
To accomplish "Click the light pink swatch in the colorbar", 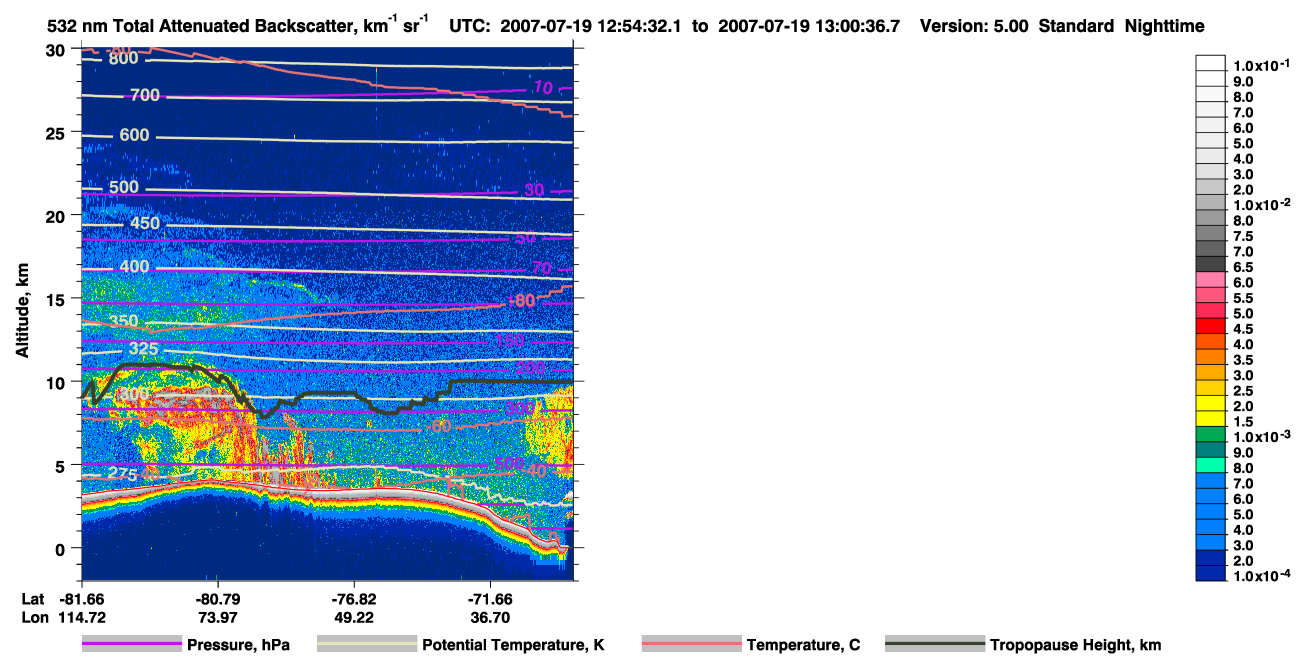I will 1211,279.
